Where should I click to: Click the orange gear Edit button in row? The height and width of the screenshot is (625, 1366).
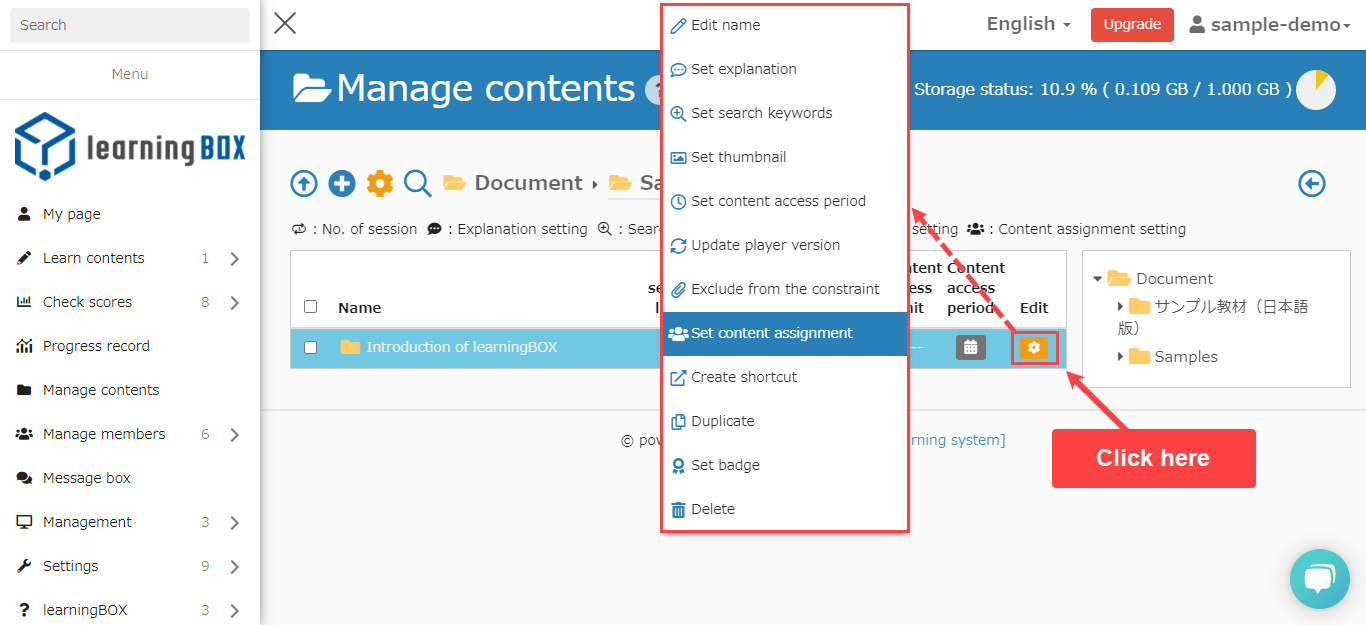pos(1034,348)
